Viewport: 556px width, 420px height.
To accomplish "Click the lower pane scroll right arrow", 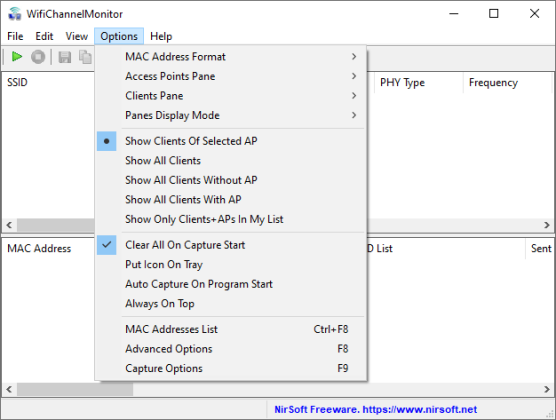I will (547, 389).
